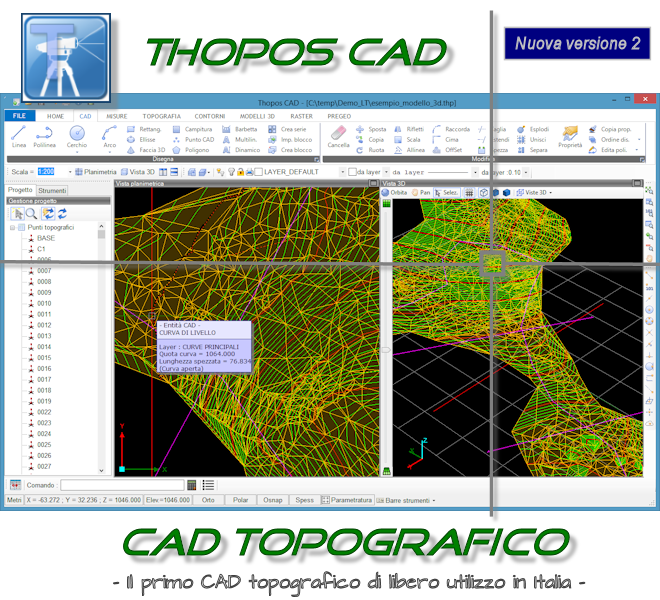660x600 pixels.
Task: Open the Barre strumenti dropdown
Action: point(406,500)
